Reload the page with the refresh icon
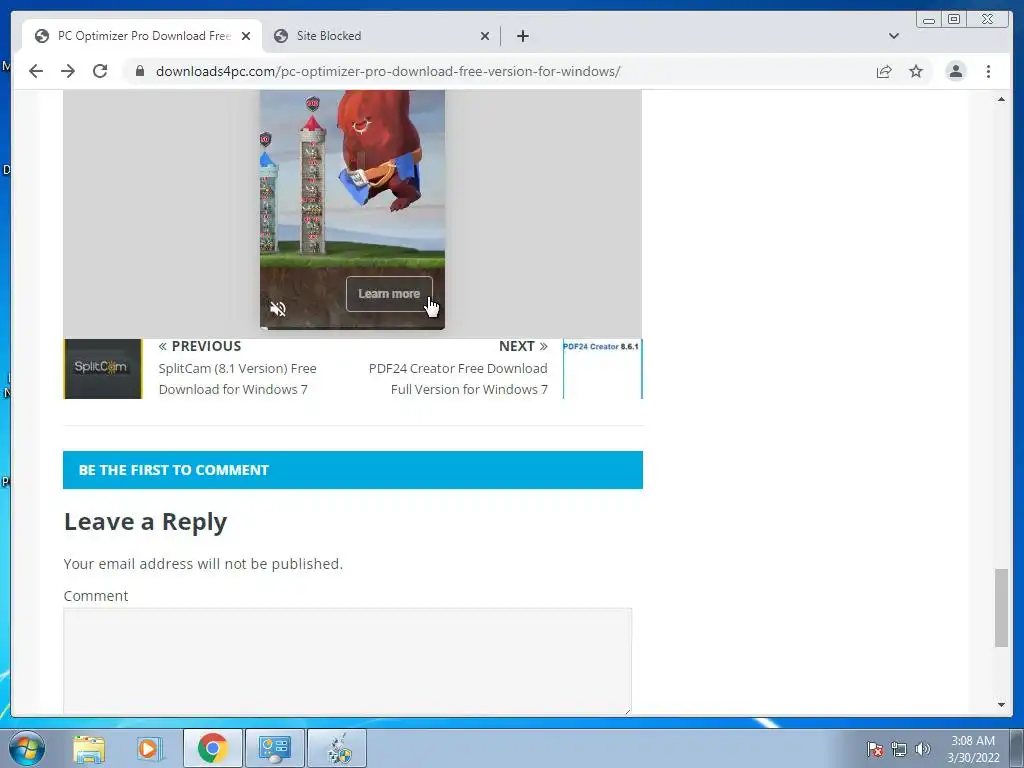1024x768 pixels. coord(100,71)
